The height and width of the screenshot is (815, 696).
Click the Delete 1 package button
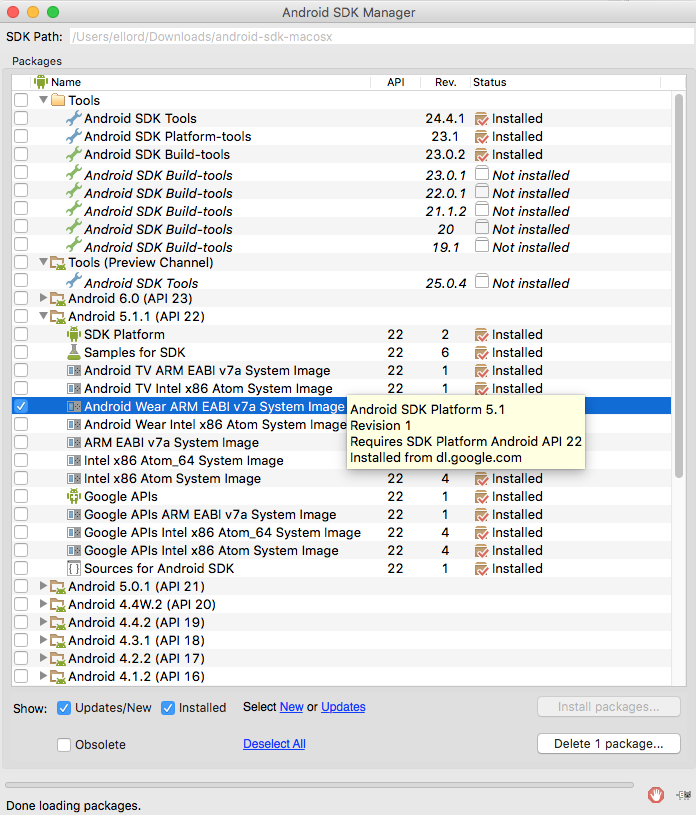(609, 744)
